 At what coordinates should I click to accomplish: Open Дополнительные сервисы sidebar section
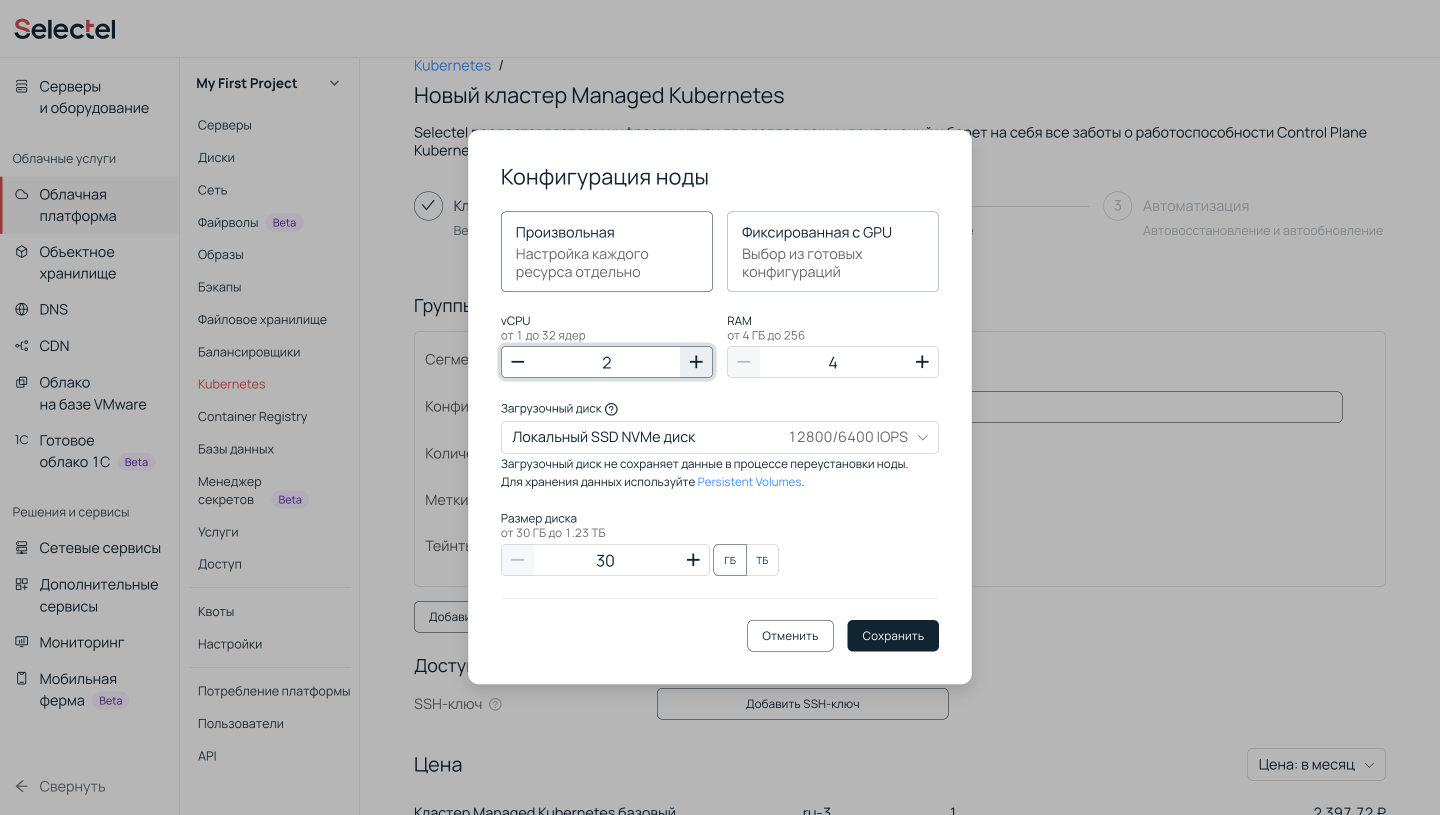point(89,595)
